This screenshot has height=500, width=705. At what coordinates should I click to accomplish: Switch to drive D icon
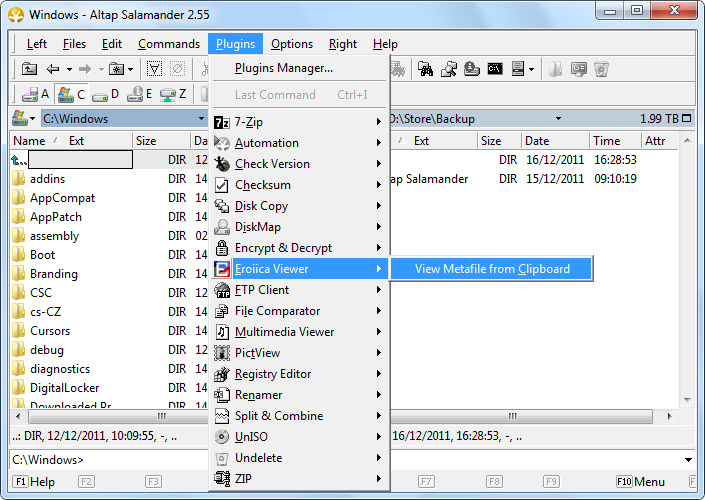(x=105, y=94)
